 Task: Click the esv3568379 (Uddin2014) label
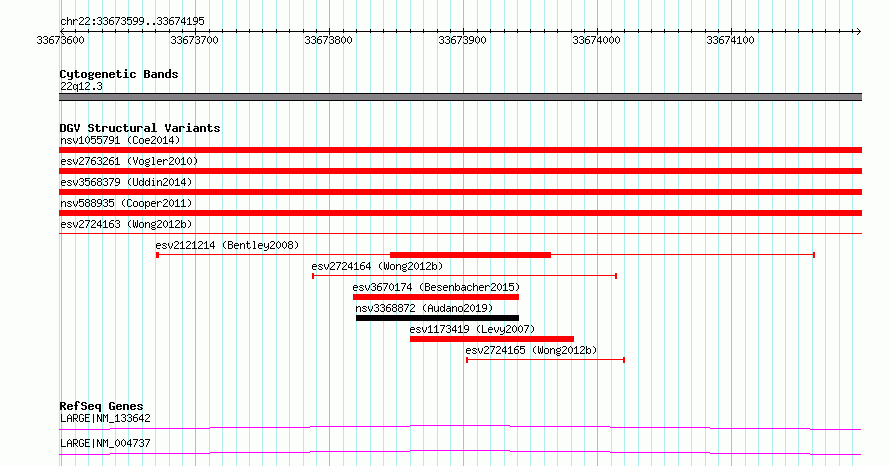tap(127, 182)
